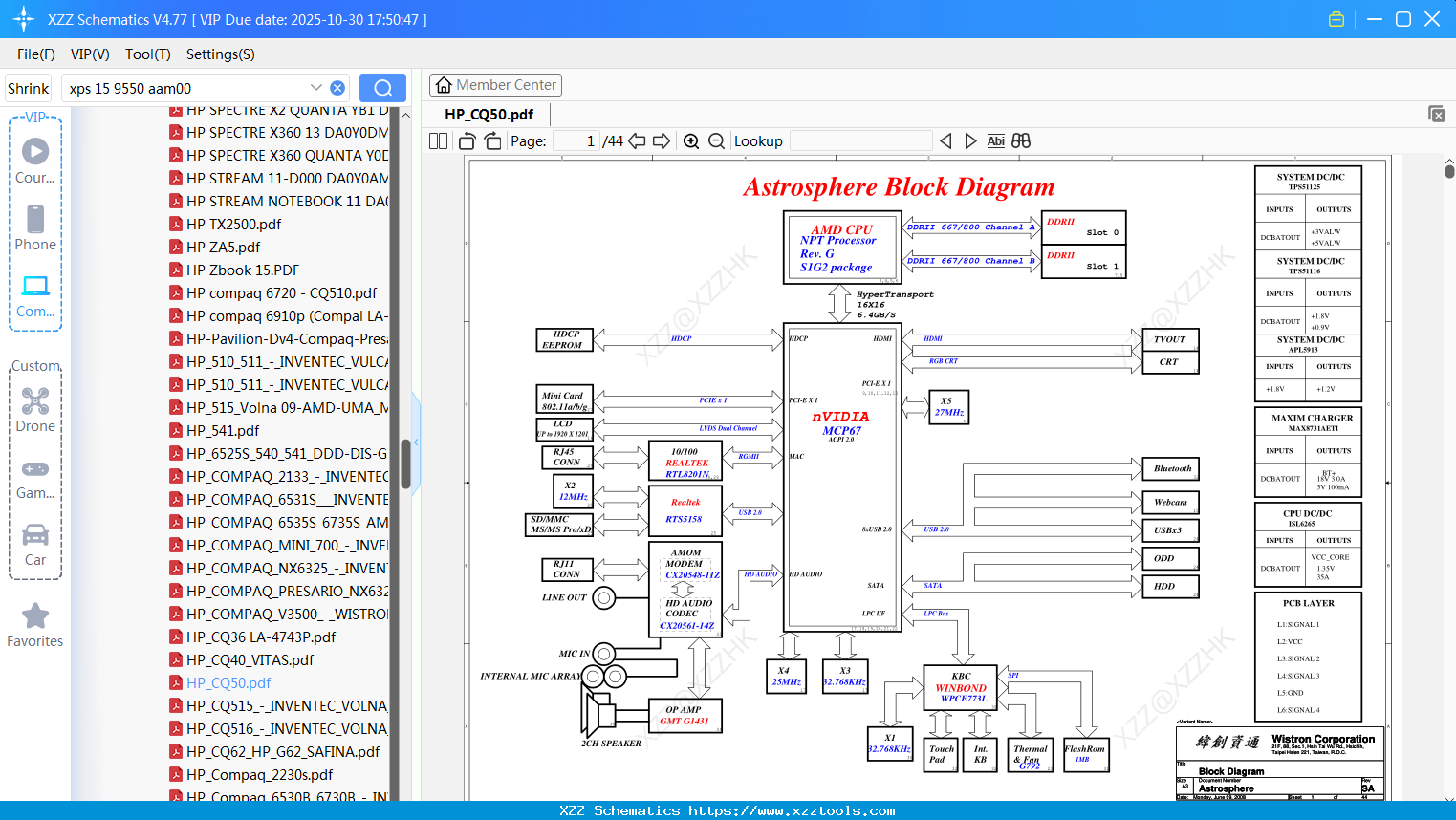Select the Car category icon
This screenshot has width=1456, height=820.
[x=35, y=534]
